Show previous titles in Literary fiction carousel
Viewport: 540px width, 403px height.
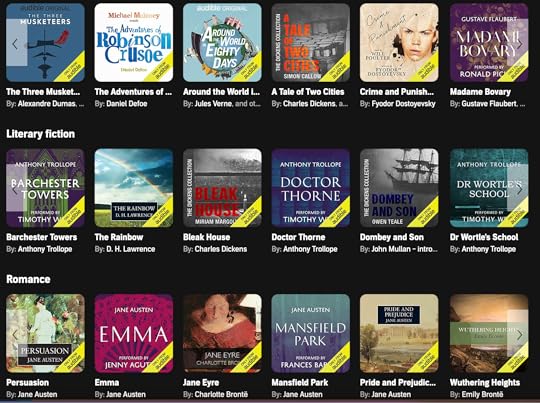(16, 188)
